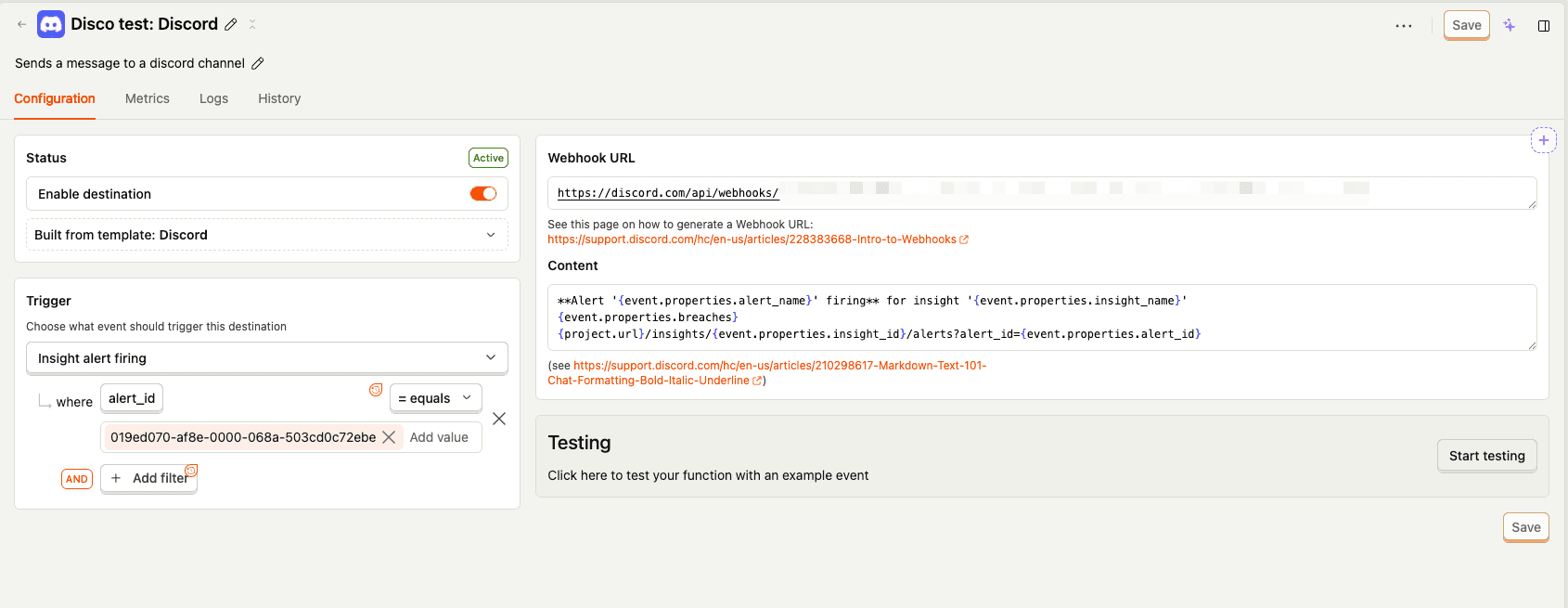Click Start testing button
Viewport: 1568px width, 608px height.
tap(1487, 456)
